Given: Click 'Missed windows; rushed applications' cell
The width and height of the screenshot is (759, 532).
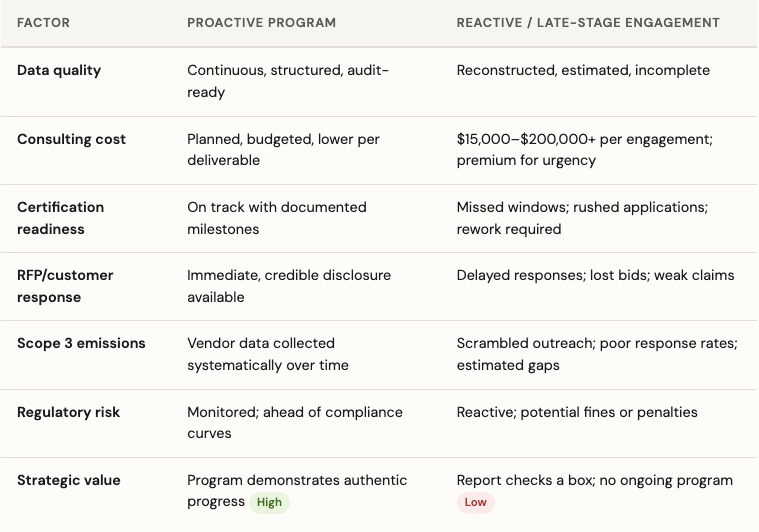Looking at the screenshot, I should 582,218.
